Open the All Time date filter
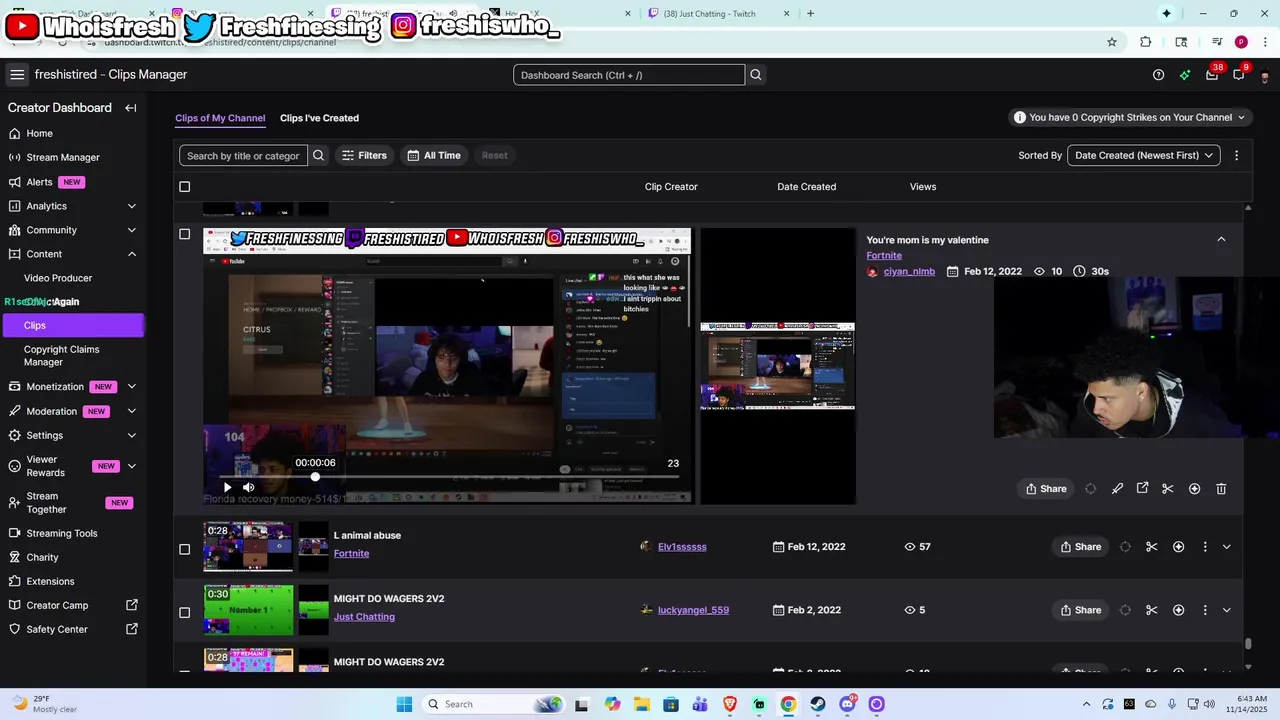This screenshot has height=720, width=1280. click(x=434, y=155)
